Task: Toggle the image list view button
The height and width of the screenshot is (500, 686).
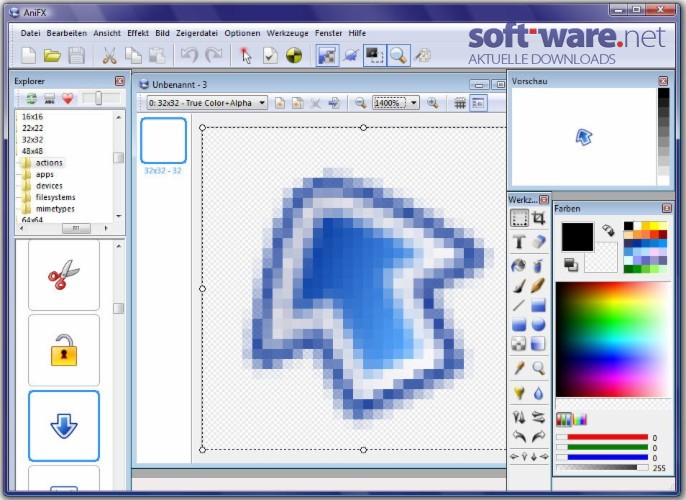Action: (478, 103)
